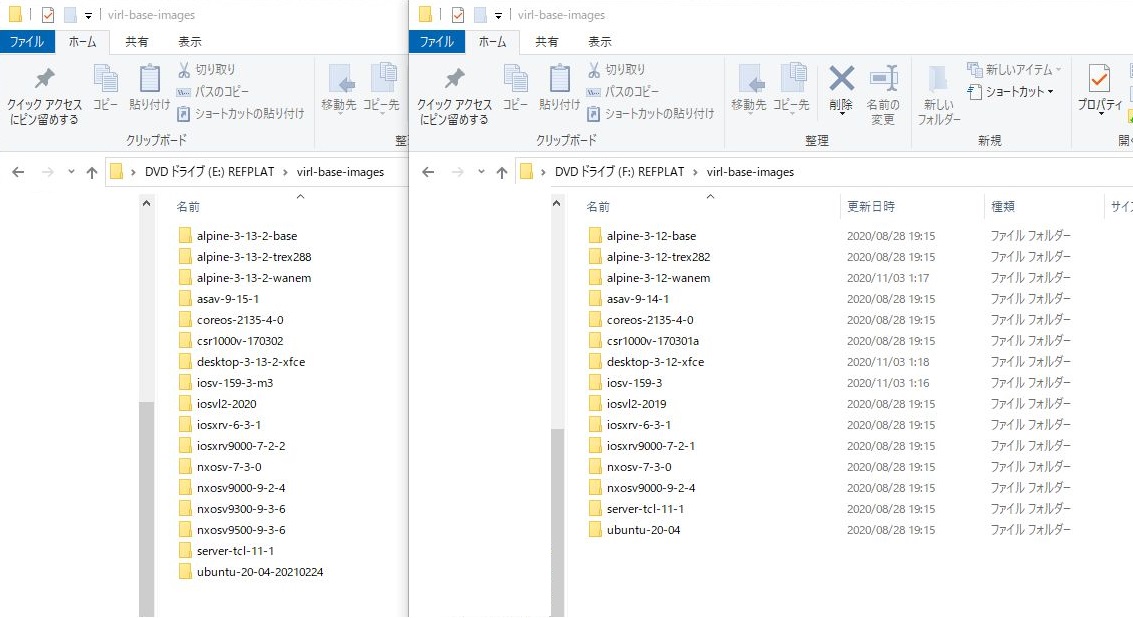Click left window nav pane scrollbar up arrow
This screenshot has height=618, width=1133.
click(x=147, y=204)
